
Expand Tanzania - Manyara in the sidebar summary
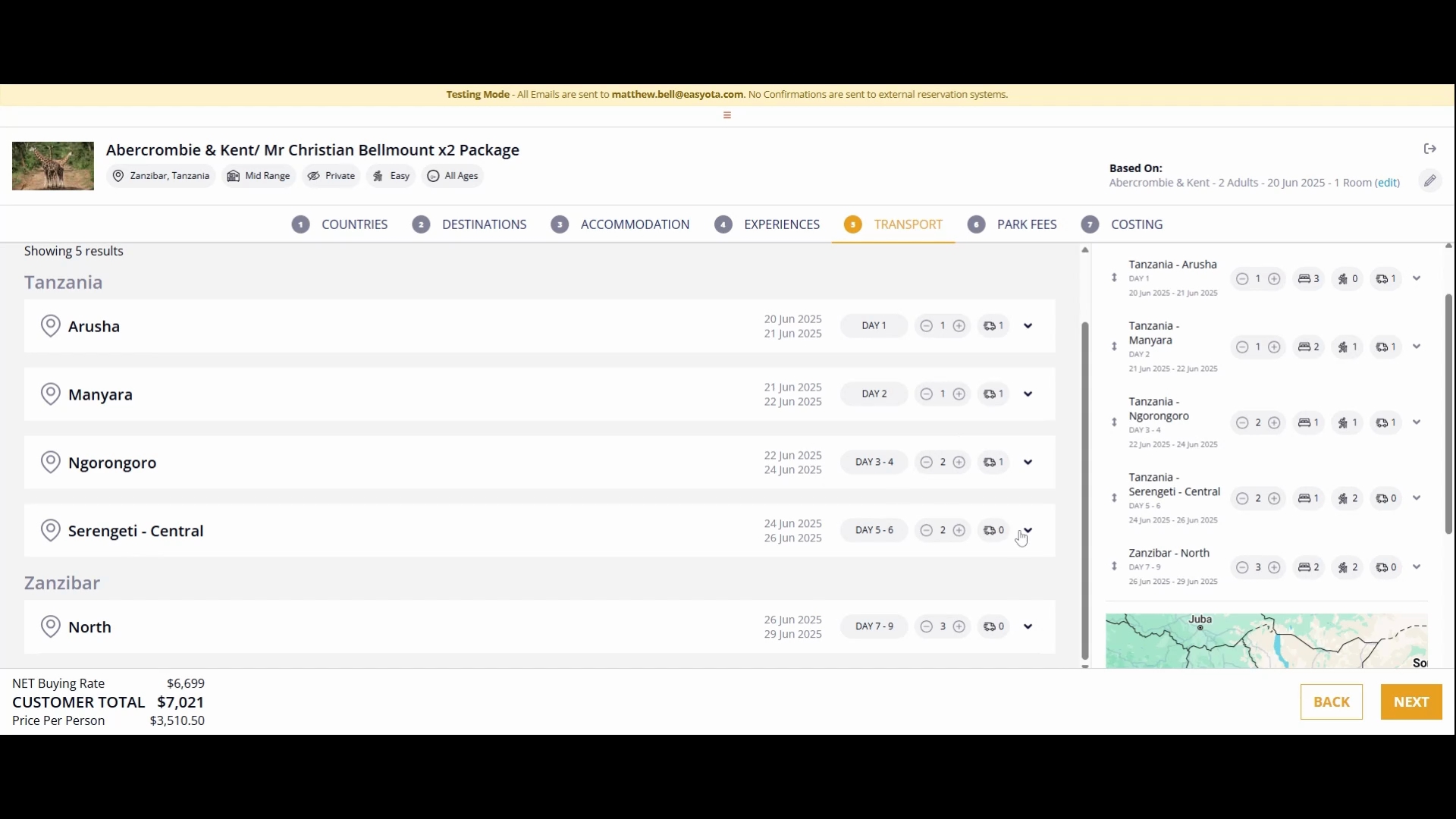pyautogui.click(x=1417, y=347)
